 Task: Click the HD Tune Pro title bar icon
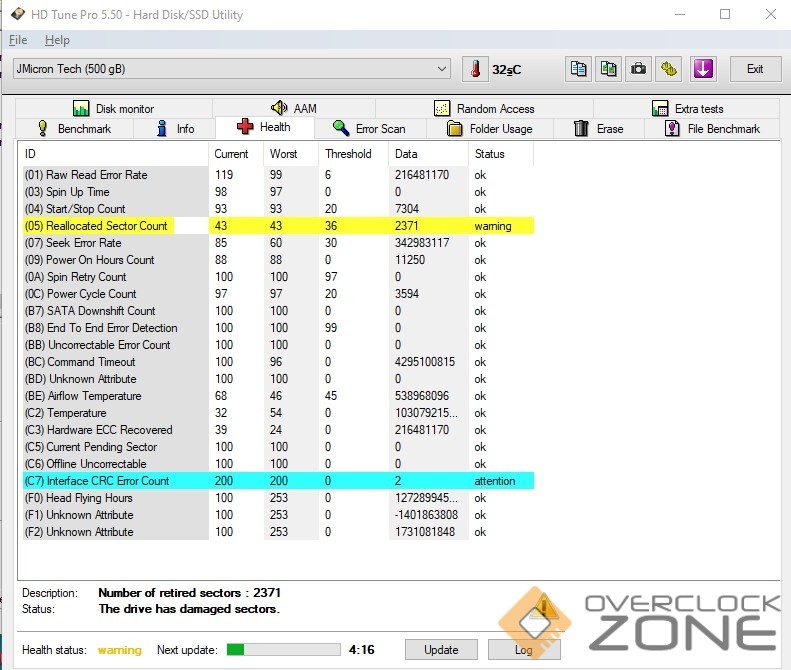[18, 14]
